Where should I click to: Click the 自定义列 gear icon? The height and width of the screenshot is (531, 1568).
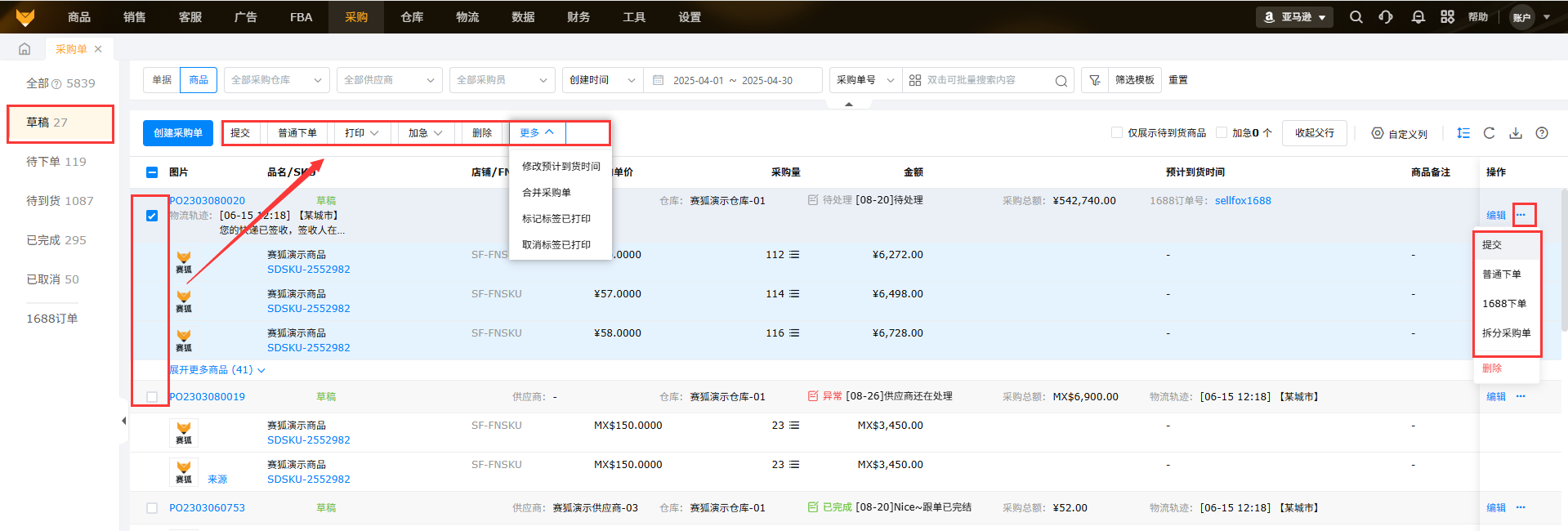tap(1378, 133)
